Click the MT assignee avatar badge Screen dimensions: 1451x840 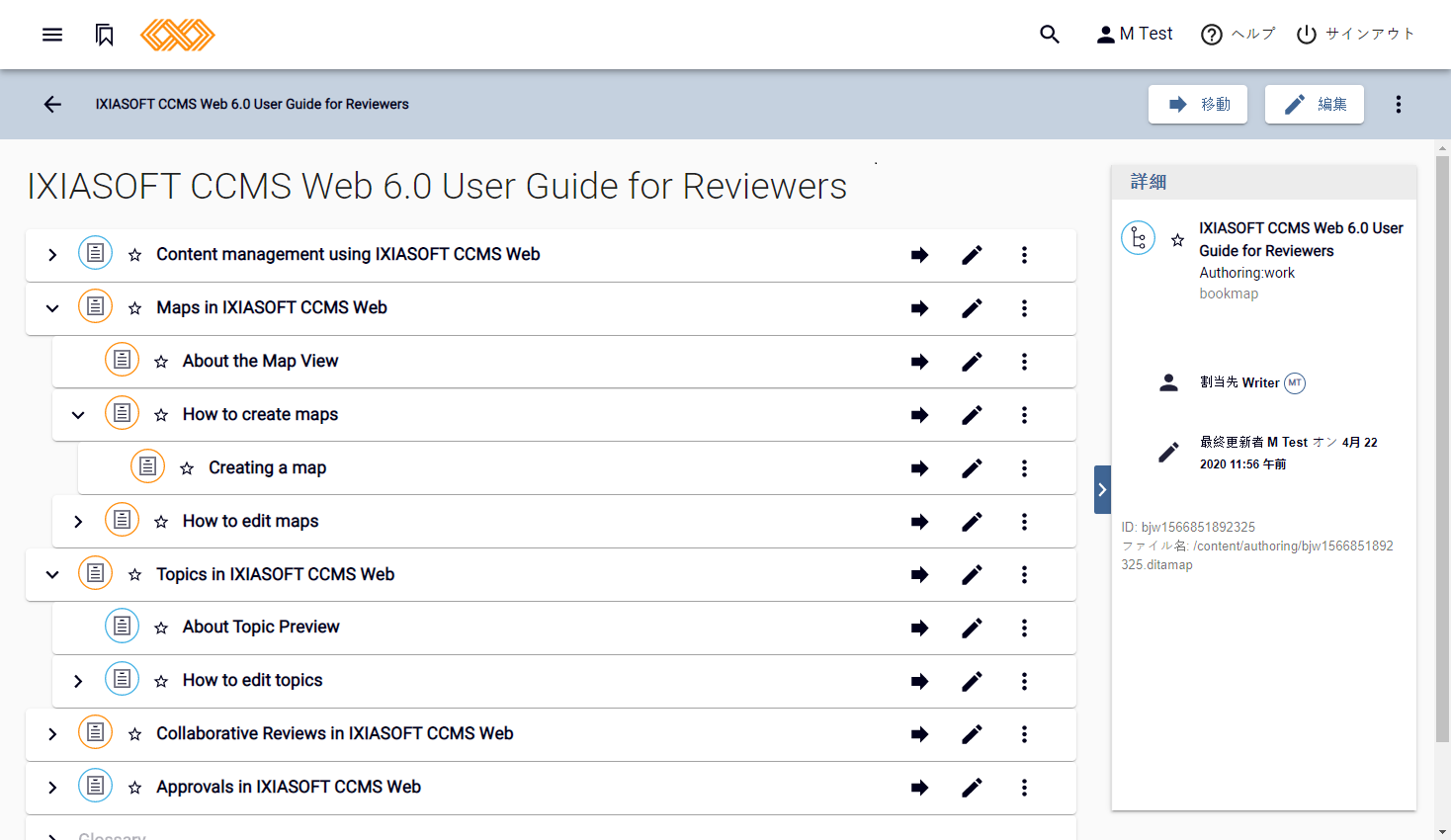pyautogui.click(x=1295, y=383)
